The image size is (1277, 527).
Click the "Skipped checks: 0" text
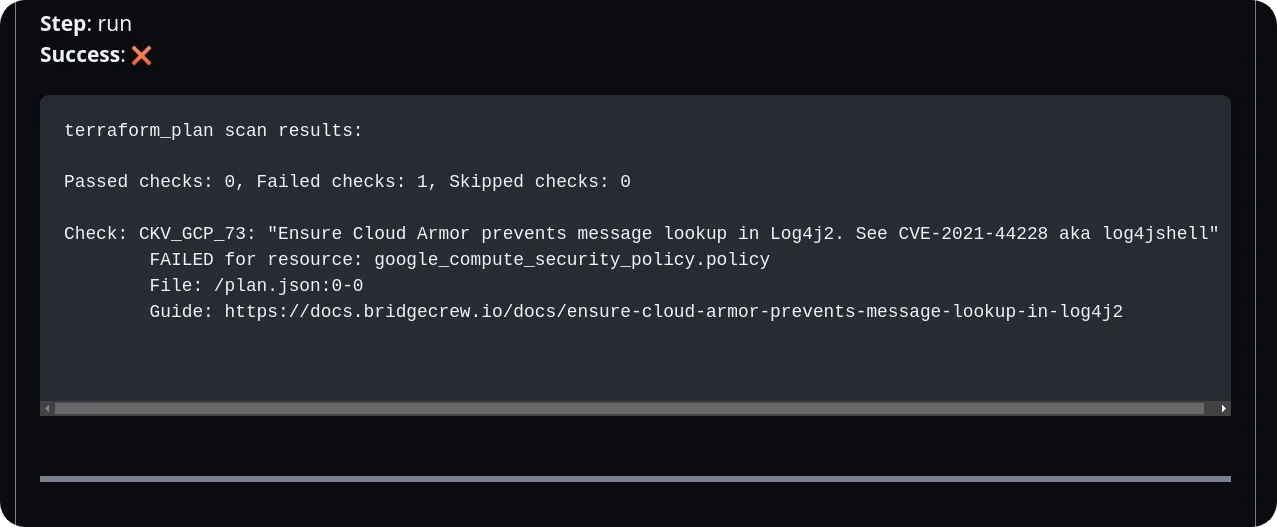pyautogui.click(x=539, y=182)
